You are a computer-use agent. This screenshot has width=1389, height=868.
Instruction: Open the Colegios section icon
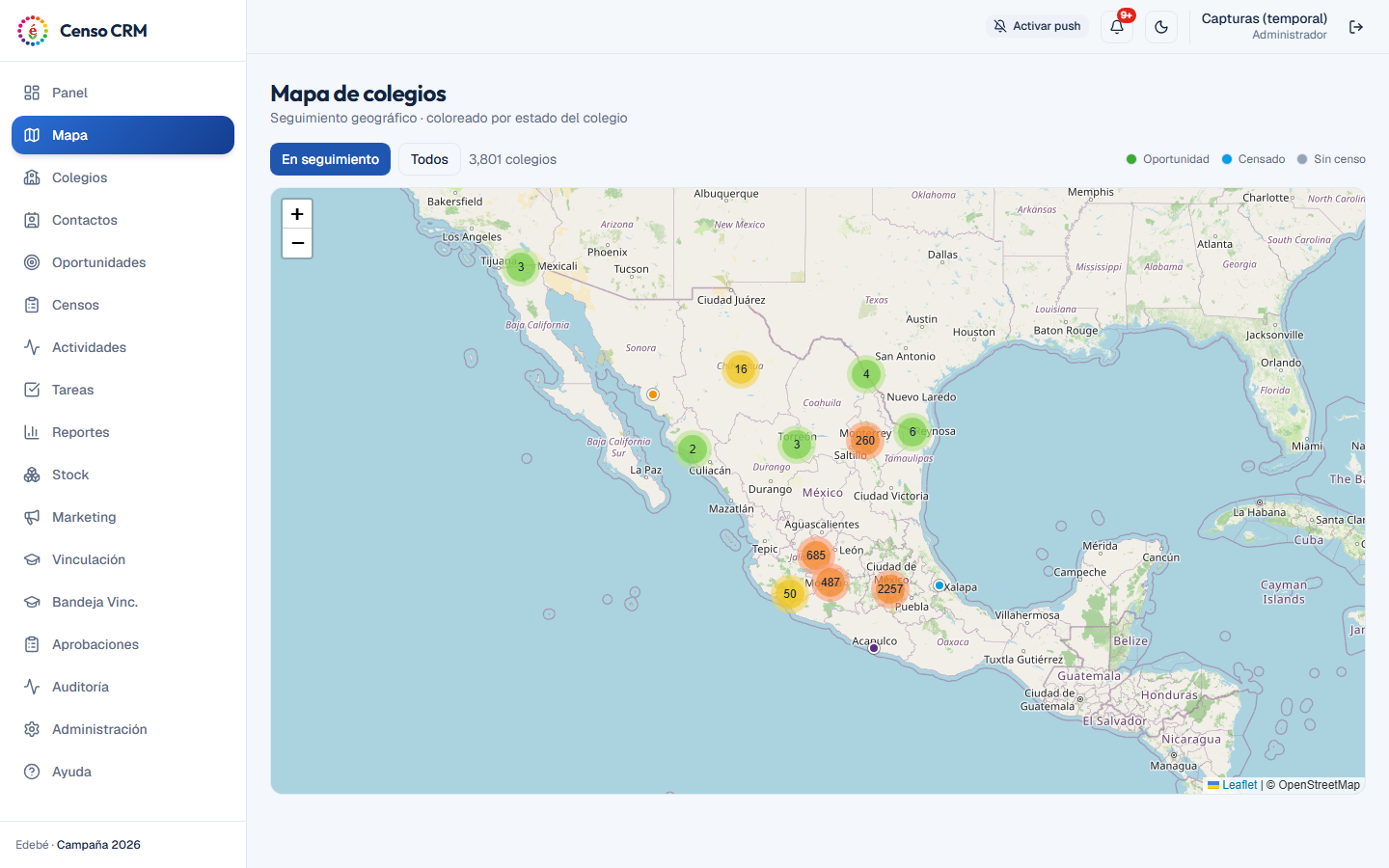point(32,177)
